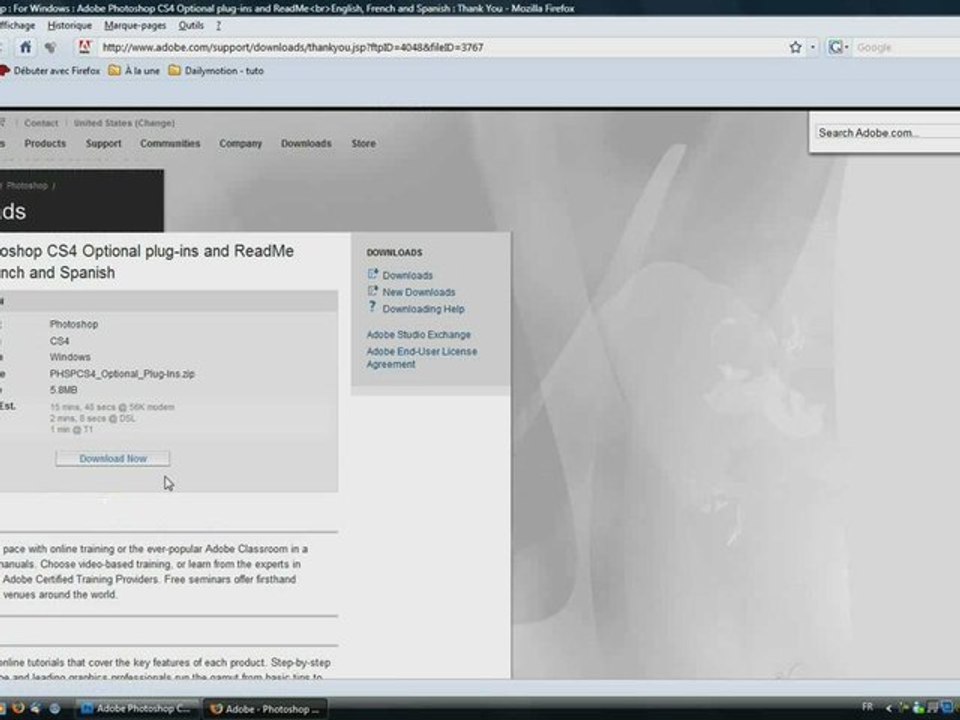The image size is (960, 720).
Task: Click the icon beside New Downloads link
Action: click(372, 291)
